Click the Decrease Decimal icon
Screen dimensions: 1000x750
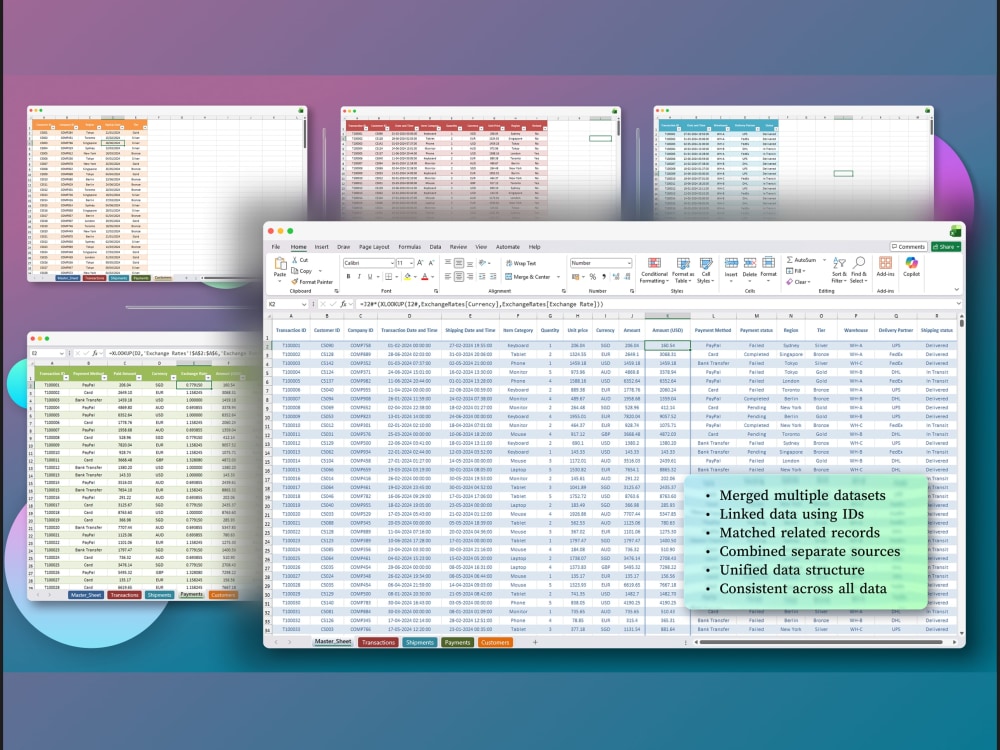tap(627, 277)
